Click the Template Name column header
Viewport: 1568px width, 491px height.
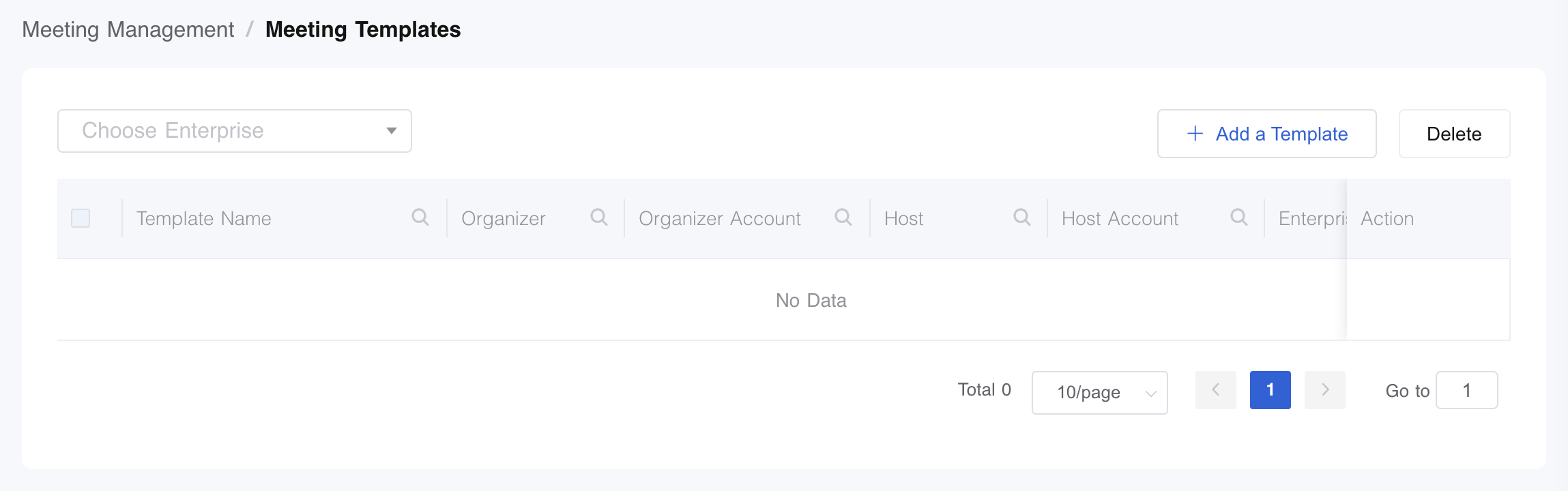point(204,219)
